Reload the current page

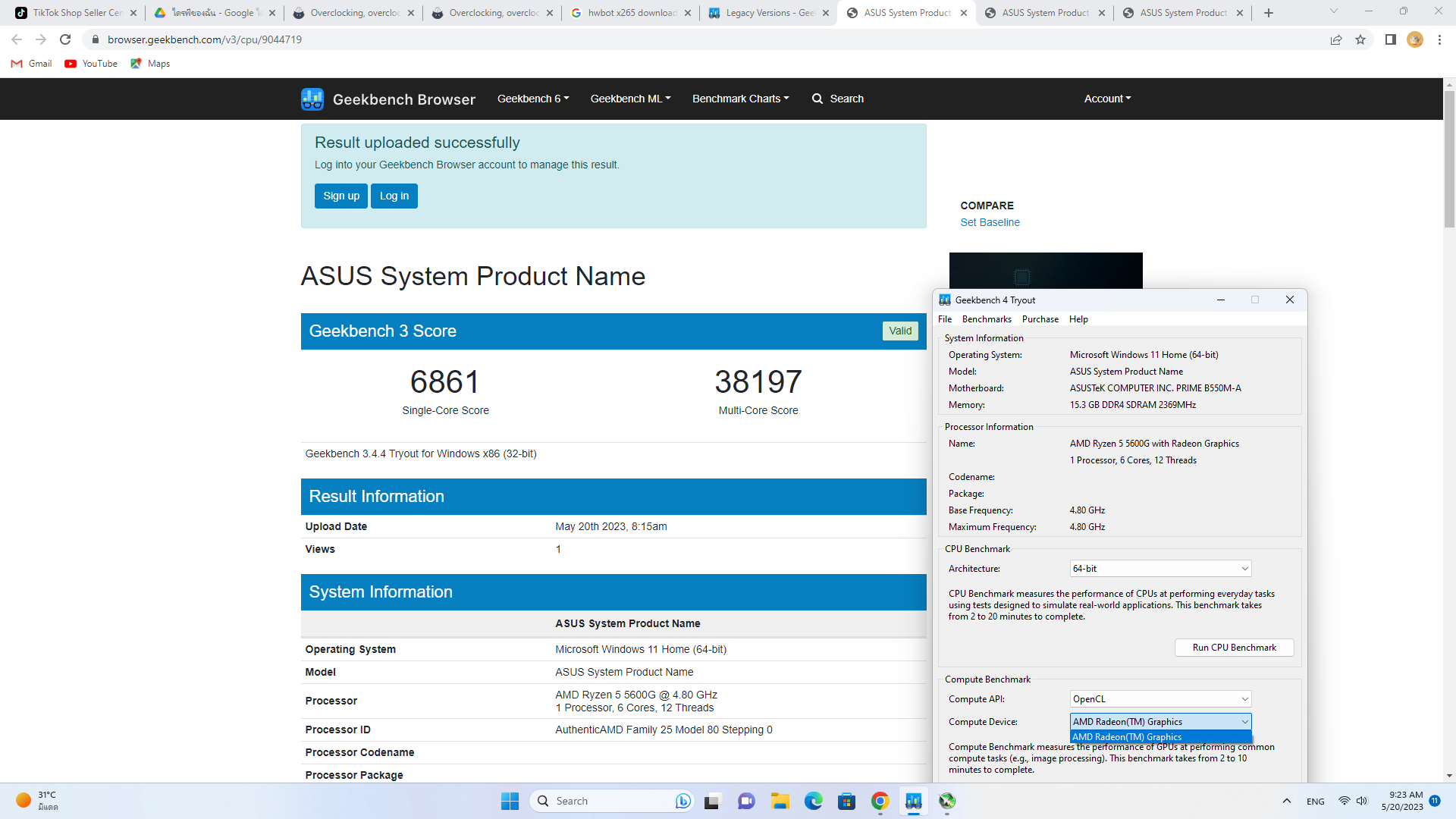65,39
